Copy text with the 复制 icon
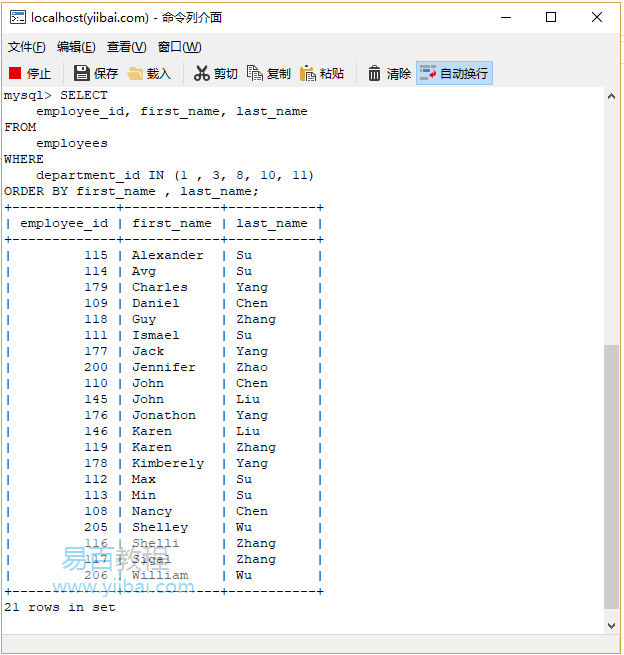 [x=255, y=73]
